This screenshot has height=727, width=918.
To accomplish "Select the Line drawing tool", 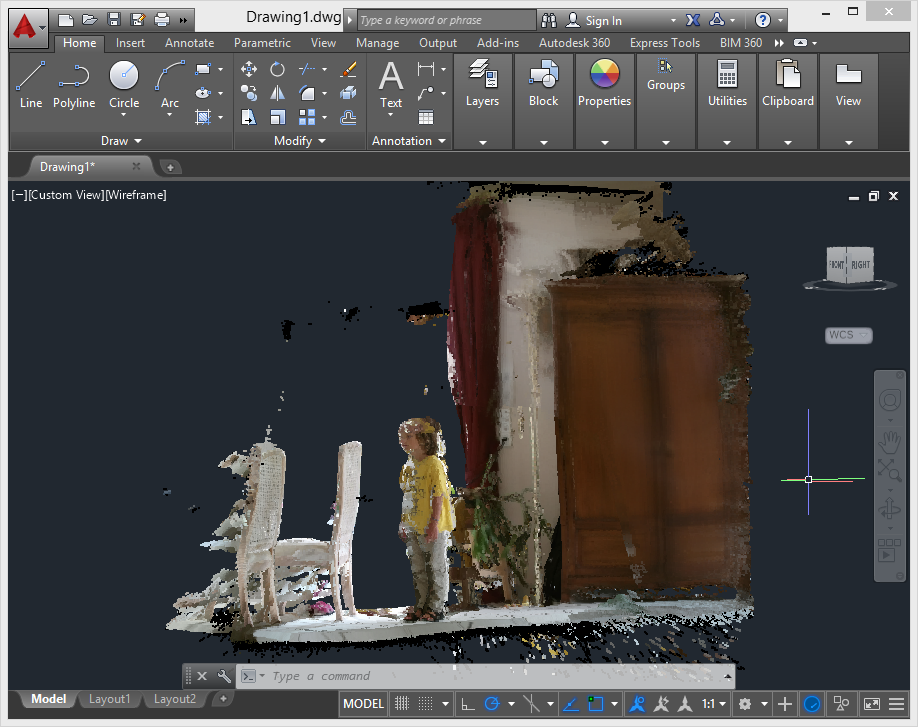I will 31,83.
